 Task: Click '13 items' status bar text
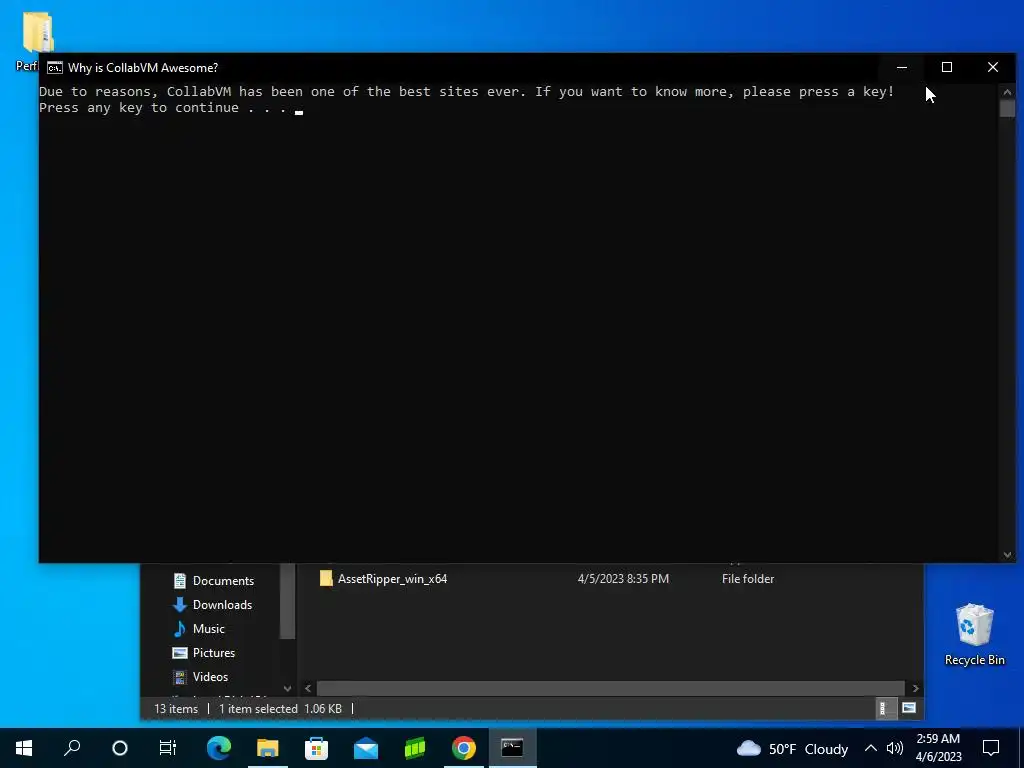(176, 709)
